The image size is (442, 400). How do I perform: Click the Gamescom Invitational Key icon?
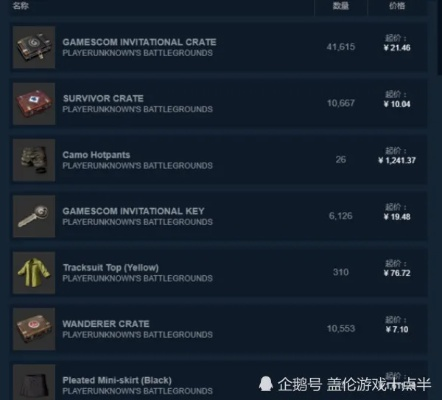pos(34,216)
